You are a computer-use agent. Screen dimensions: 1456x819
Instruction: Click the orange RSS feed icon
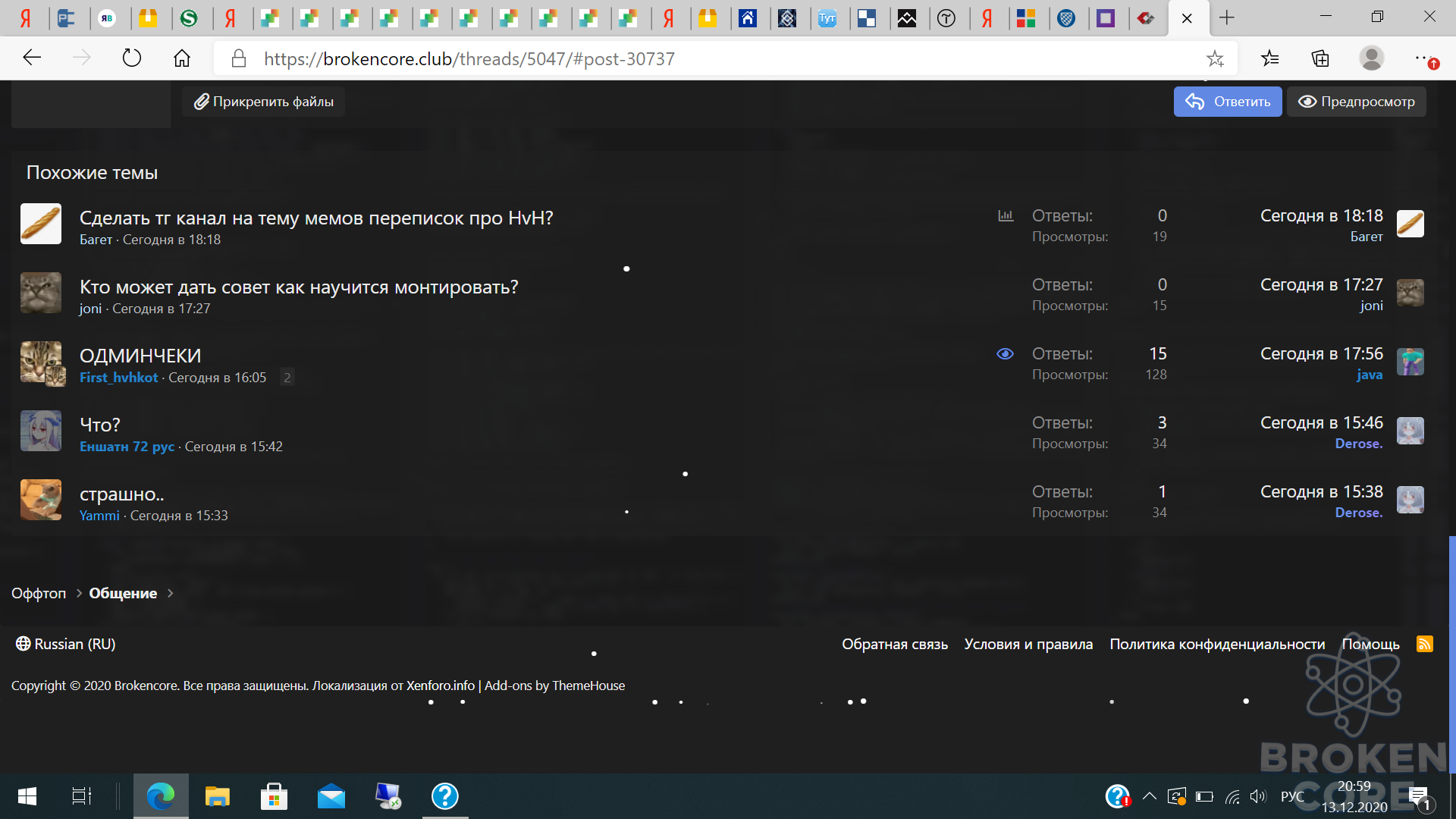click(x=1425, y=644)
